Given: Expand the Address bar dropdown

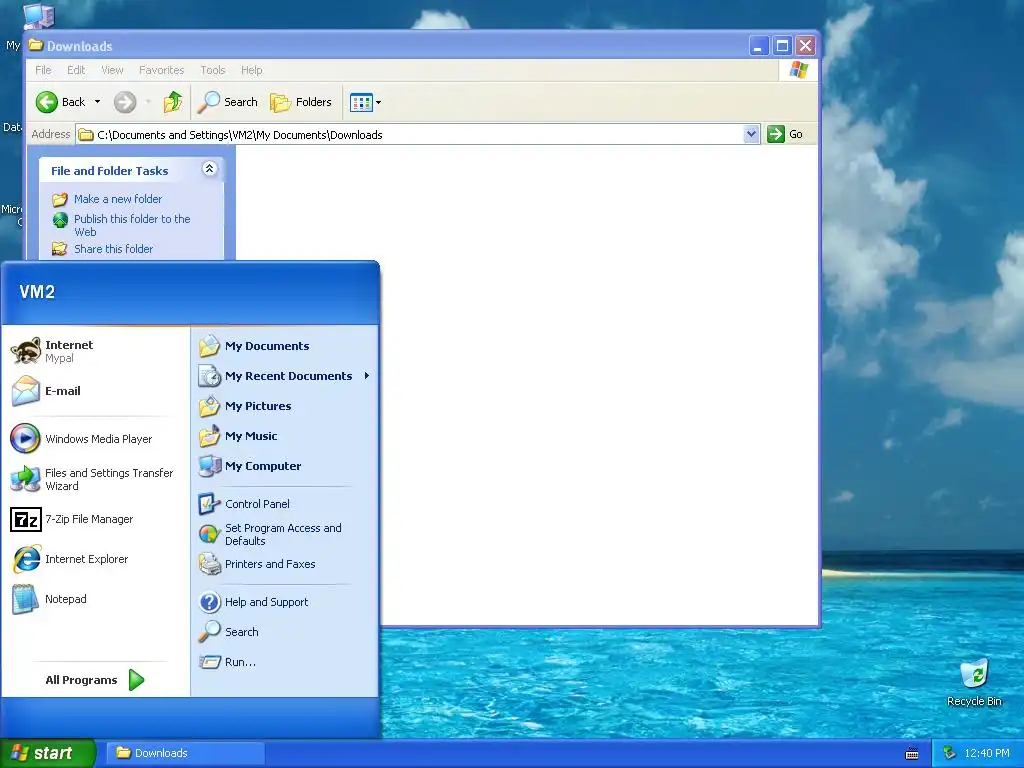Looking at the screenshot, I should tap(751, 135).
